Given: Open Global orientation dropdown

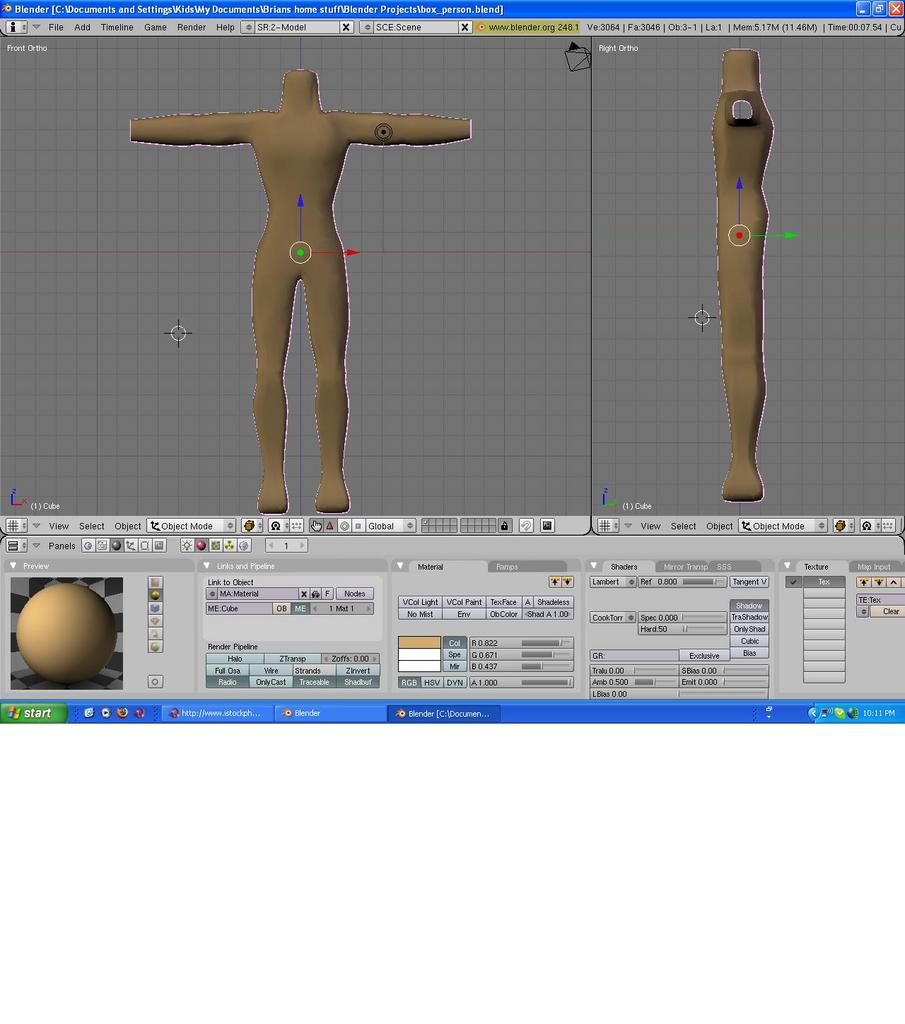Looking at the screenshot, I should 390,526.
